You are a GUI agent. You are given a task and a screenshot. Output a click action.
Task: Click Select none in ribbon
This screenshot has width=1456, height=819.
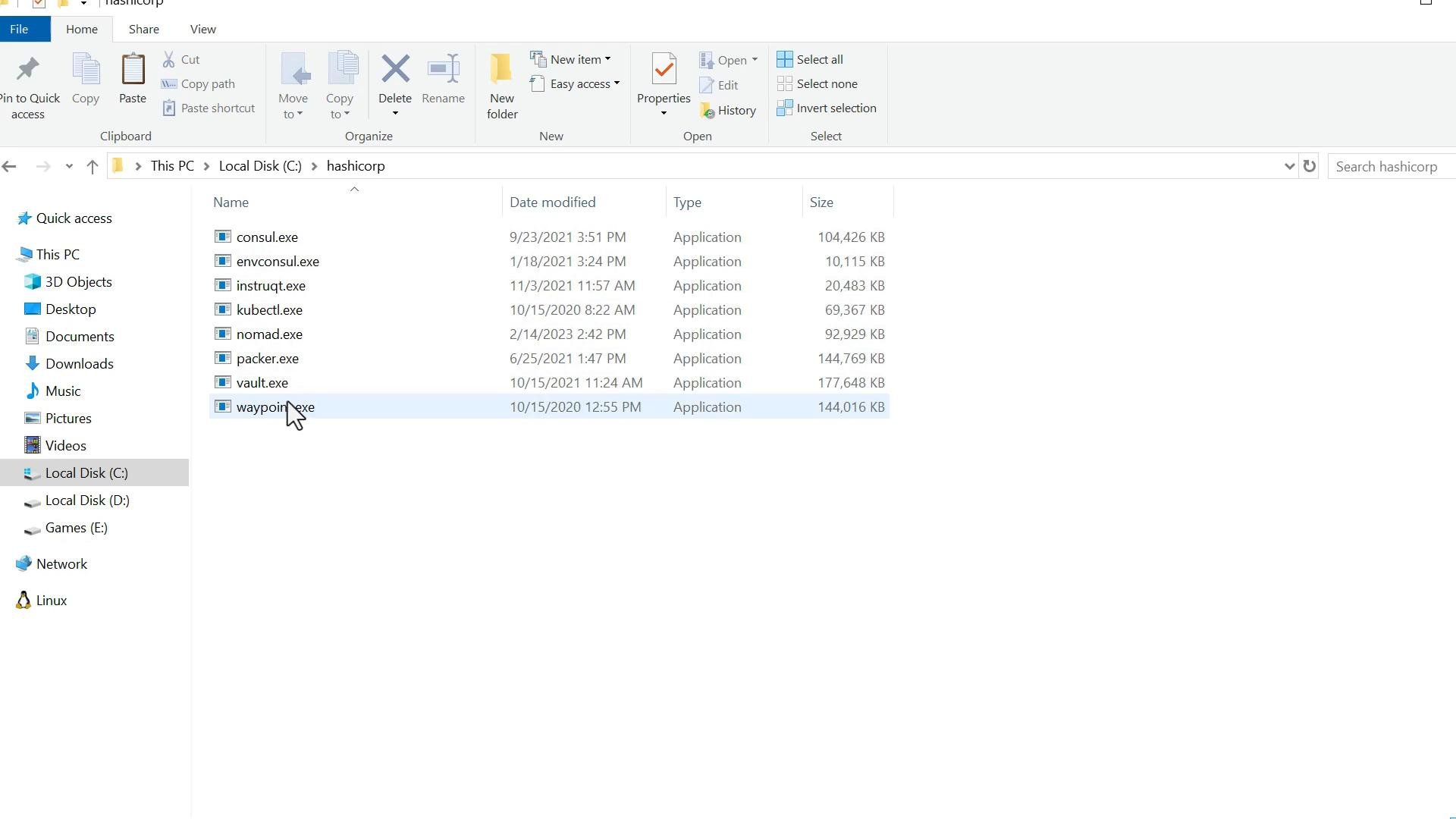coord(817,83)
